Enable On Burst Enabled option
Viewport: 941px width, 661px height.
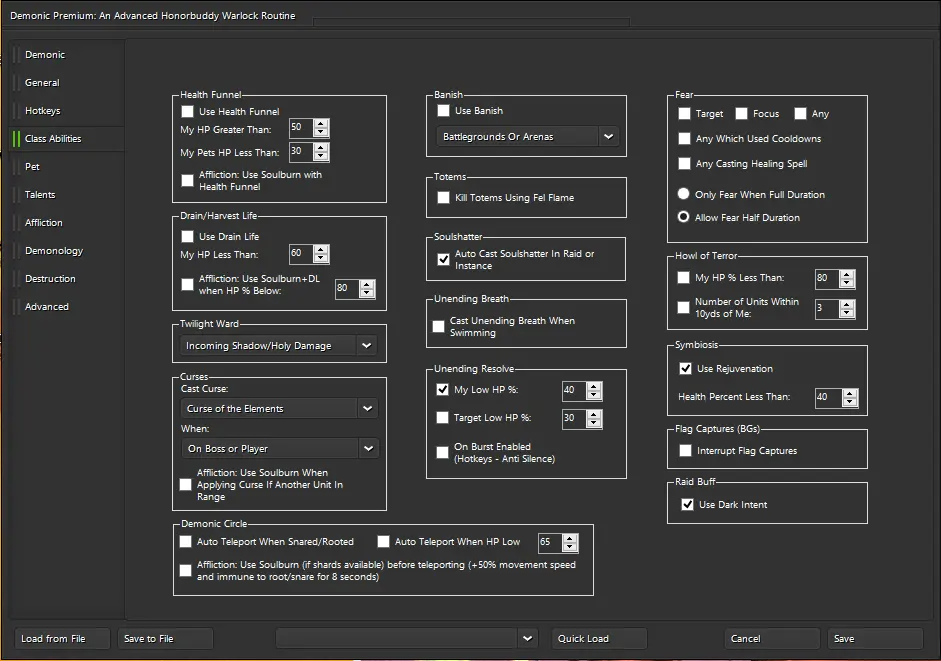click(442, 453)
